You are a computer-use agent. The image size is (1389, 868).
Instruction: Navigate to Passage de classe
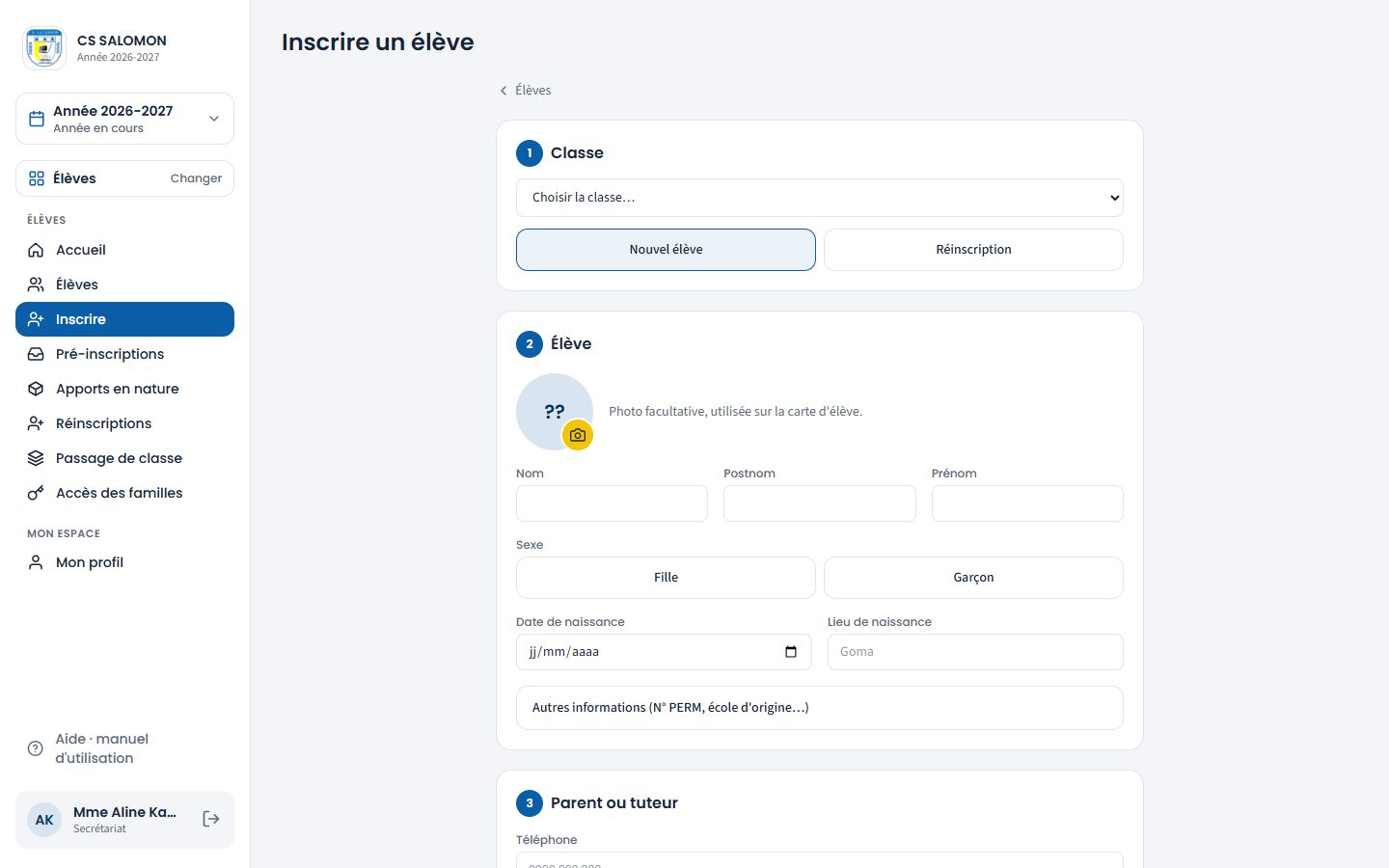(124, 458)
